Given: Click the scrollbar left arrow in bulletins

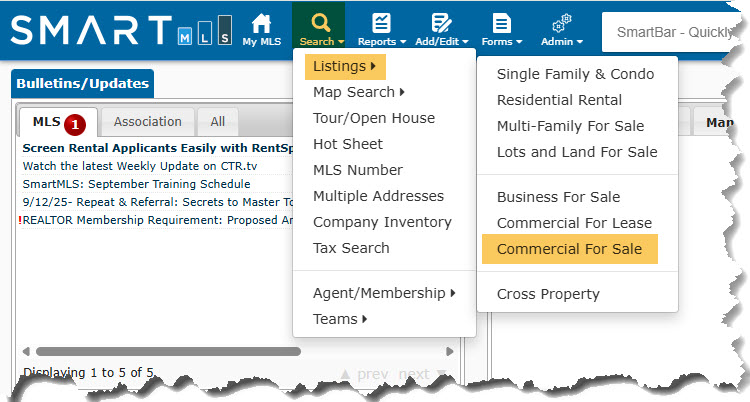Looking at the screenshot, I should (x=26, y=352).
